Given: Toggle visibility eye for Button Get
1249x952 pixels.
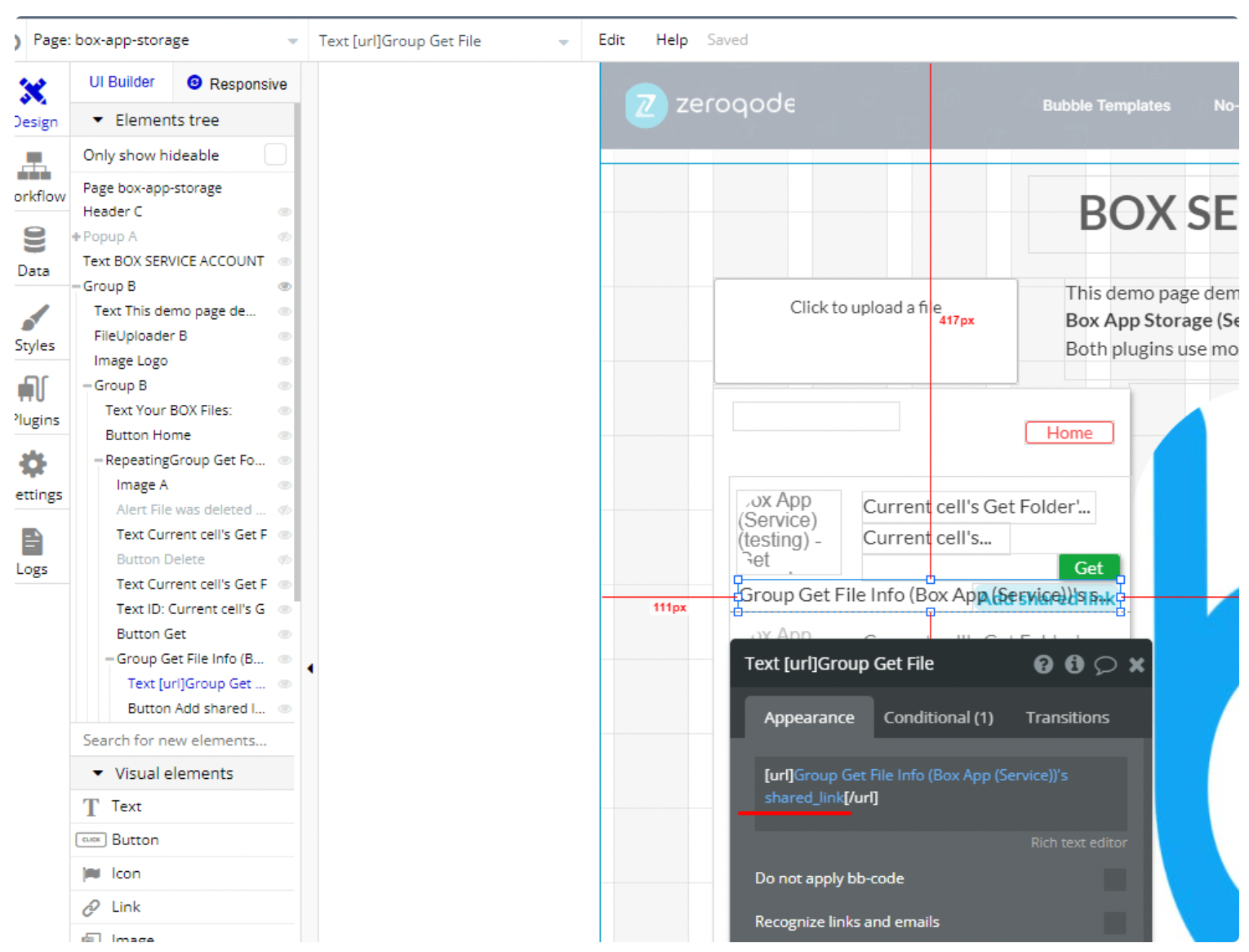Looking at the screenshot, I should [285, 634].
